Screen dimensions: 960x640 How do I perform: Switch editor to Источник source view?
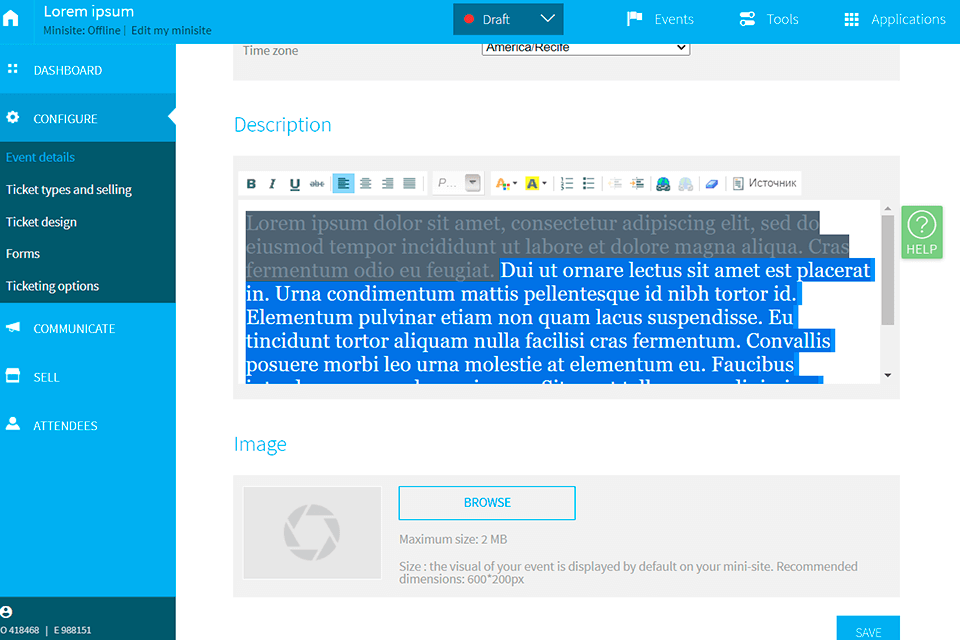(765, 183)
